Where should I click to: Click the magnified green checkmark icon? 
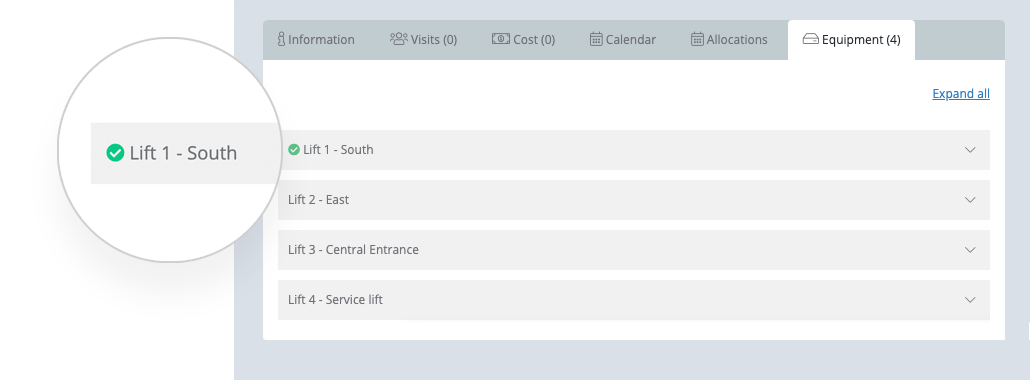click(115, 153)
